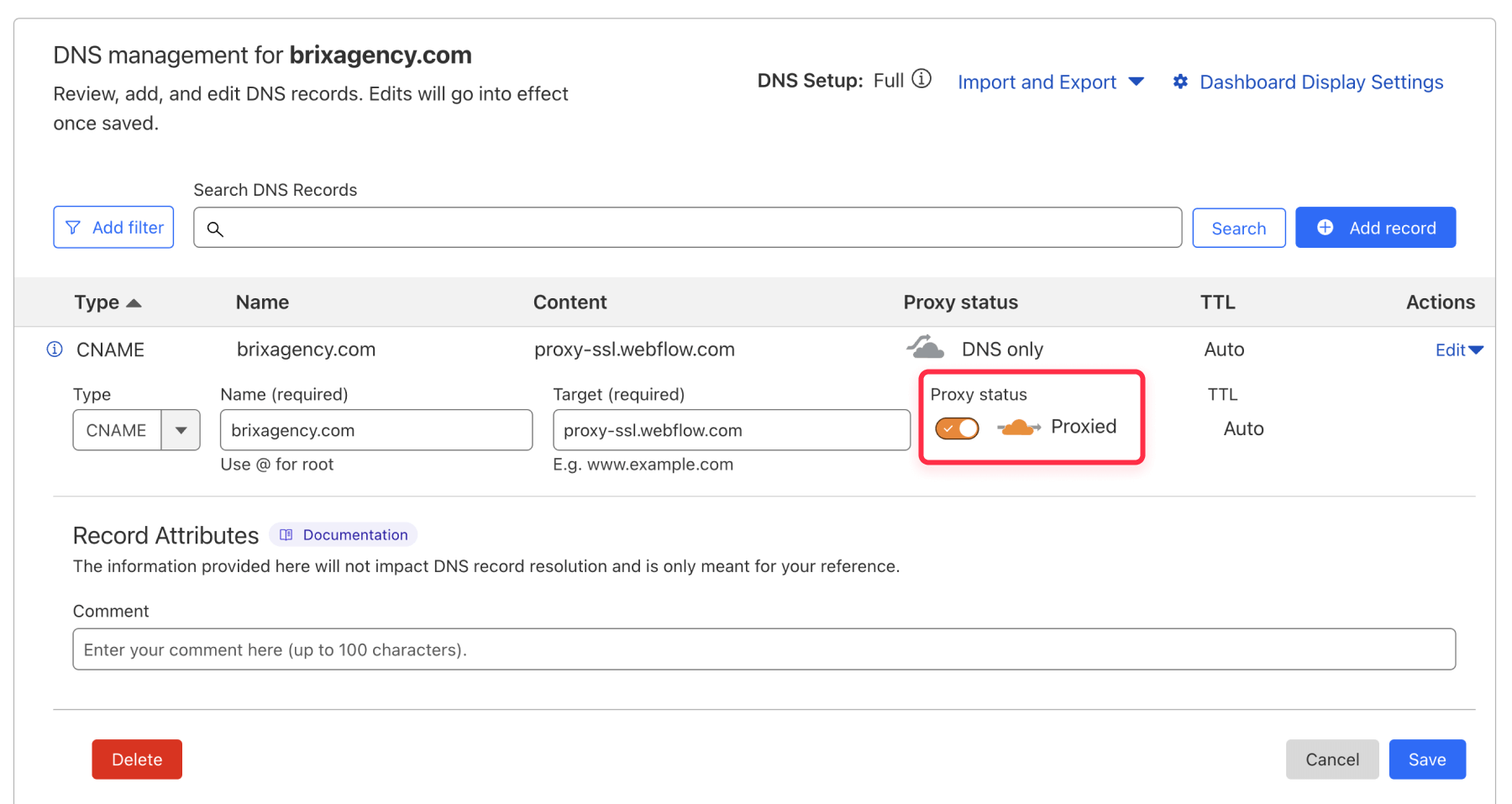
Task: Click the TTL column header
Action: click(x=1217, y=302)
